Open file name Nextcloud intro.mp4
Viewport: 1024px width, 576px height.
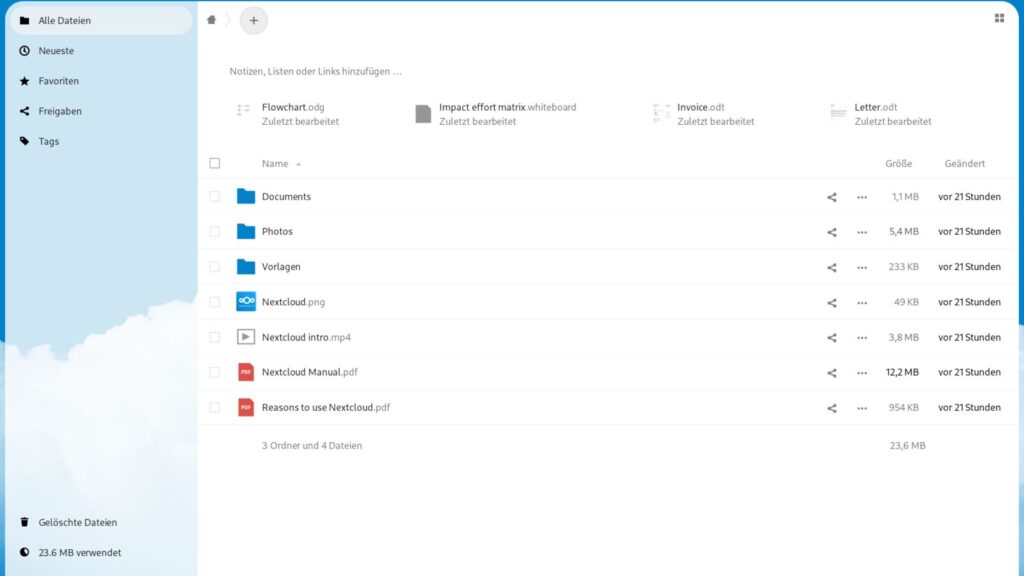click(x=306, y=337)
